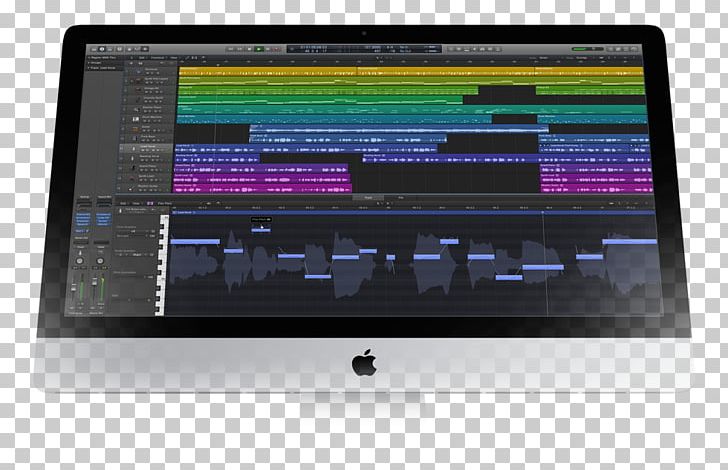Solo the top yellow Drummer track
The image size is (728, 470).
[152, 73]
